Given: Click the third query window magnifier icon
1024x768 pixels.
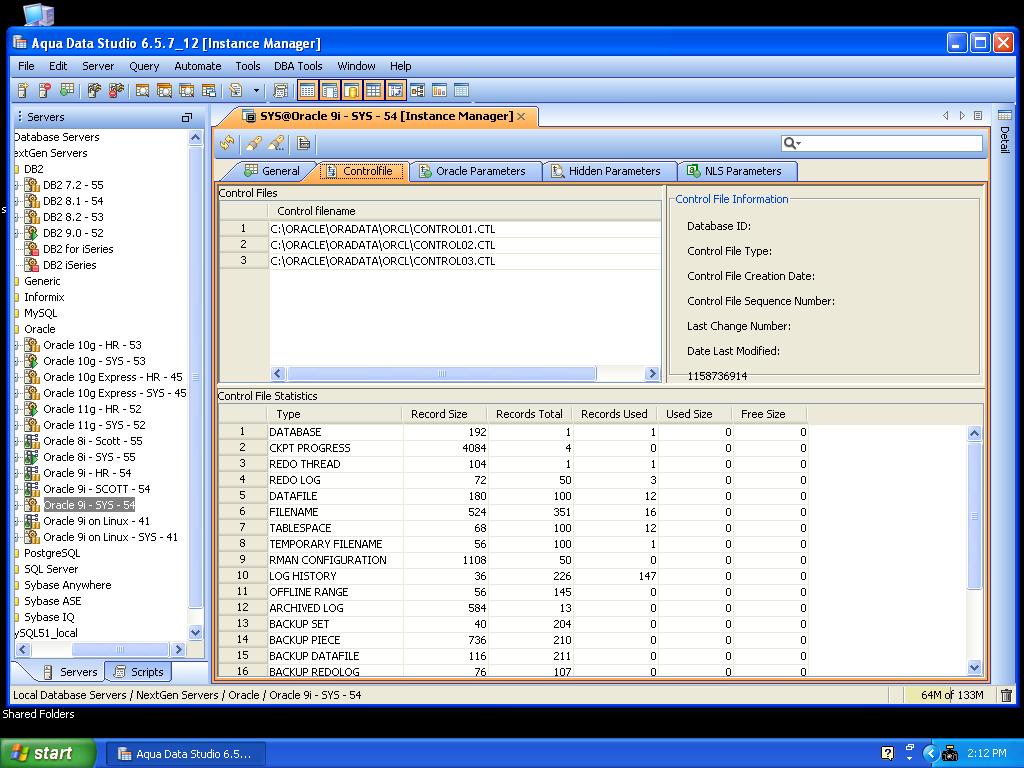Looking at the screenshot, I should pyautogui.click(x=186, y=90).
